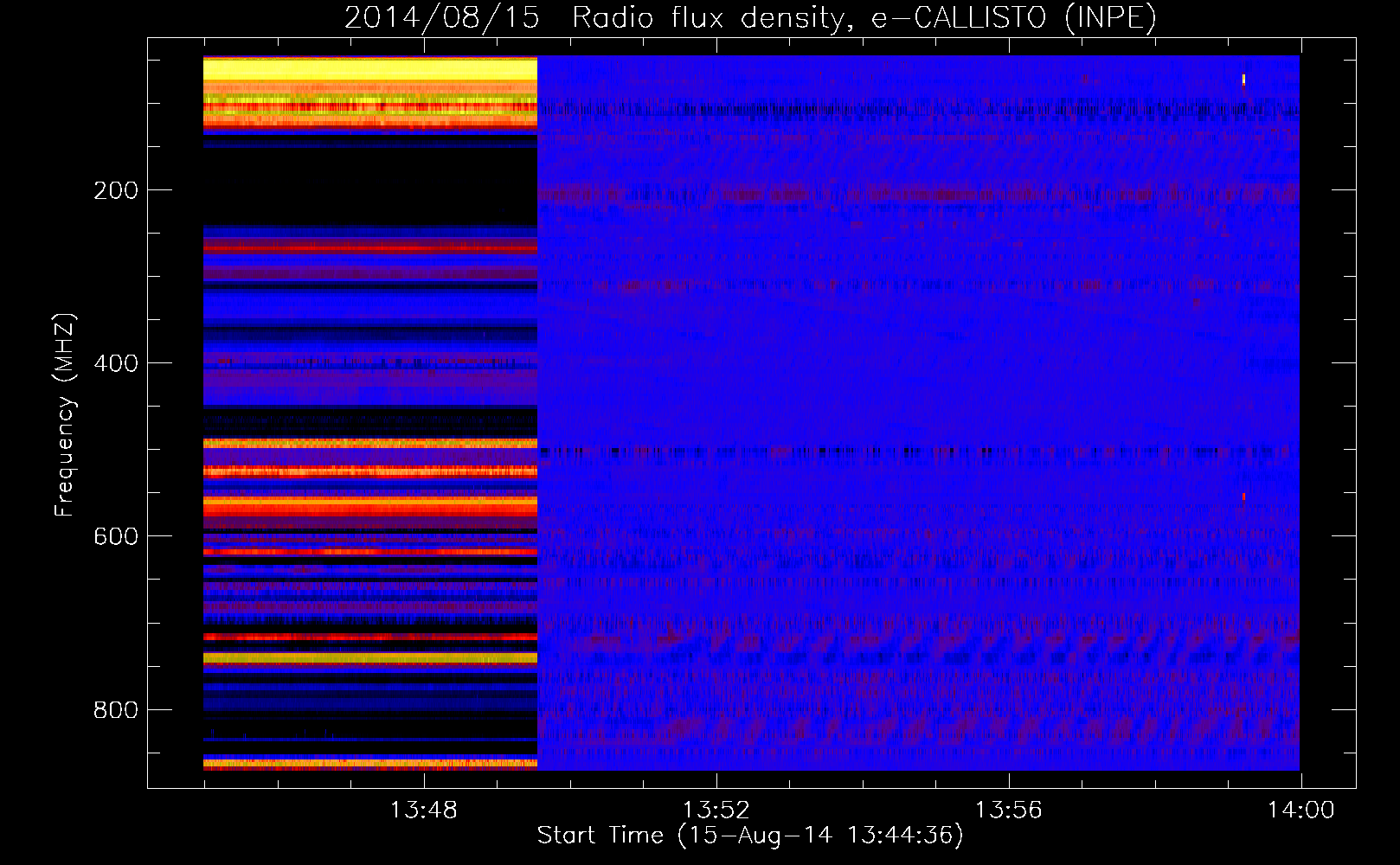
Task: Click the 'Frequency (MHZ)' axis label
Action: point(65,415)
